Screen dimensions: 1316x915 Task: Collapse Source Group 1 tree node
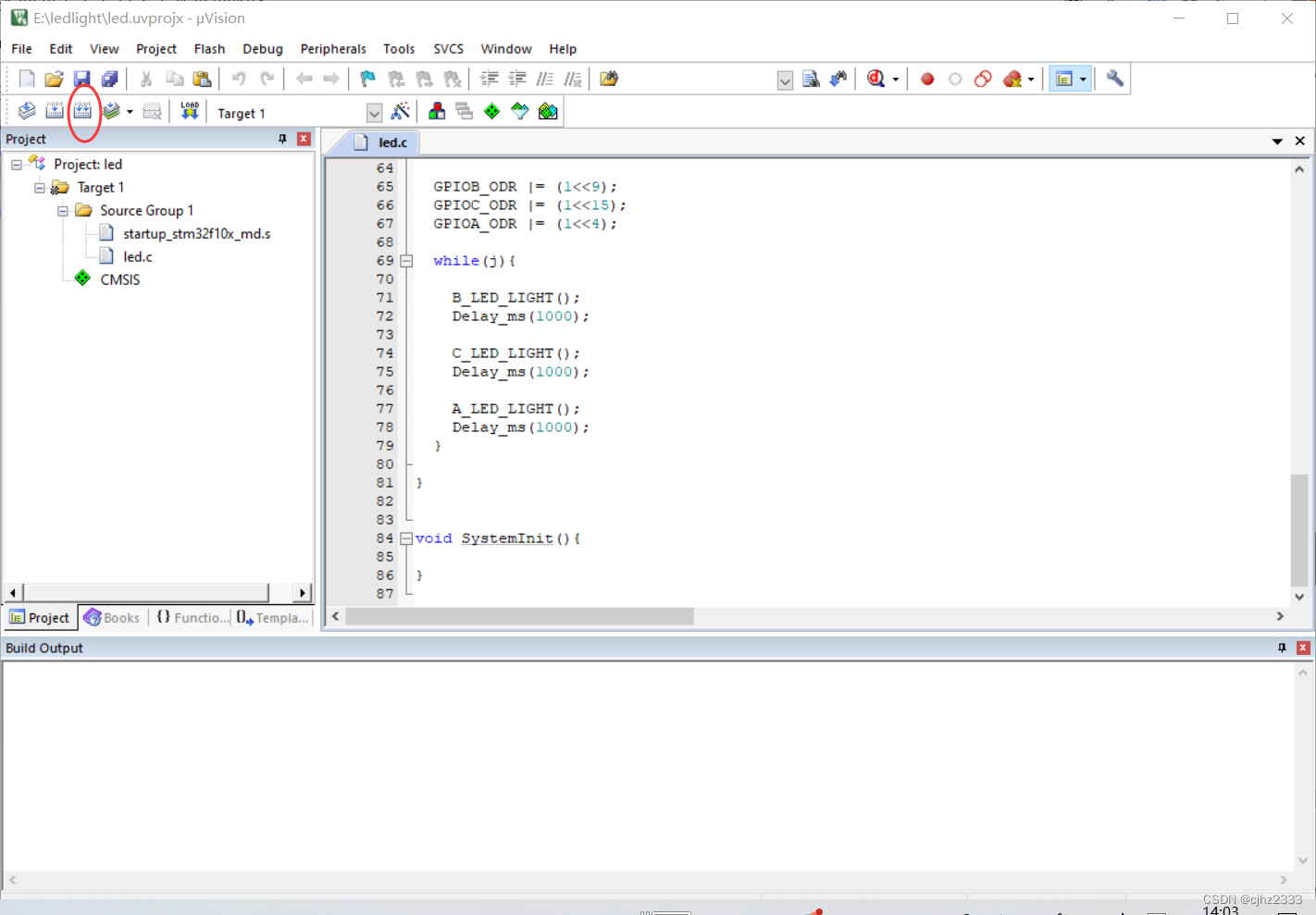(63, 211)
